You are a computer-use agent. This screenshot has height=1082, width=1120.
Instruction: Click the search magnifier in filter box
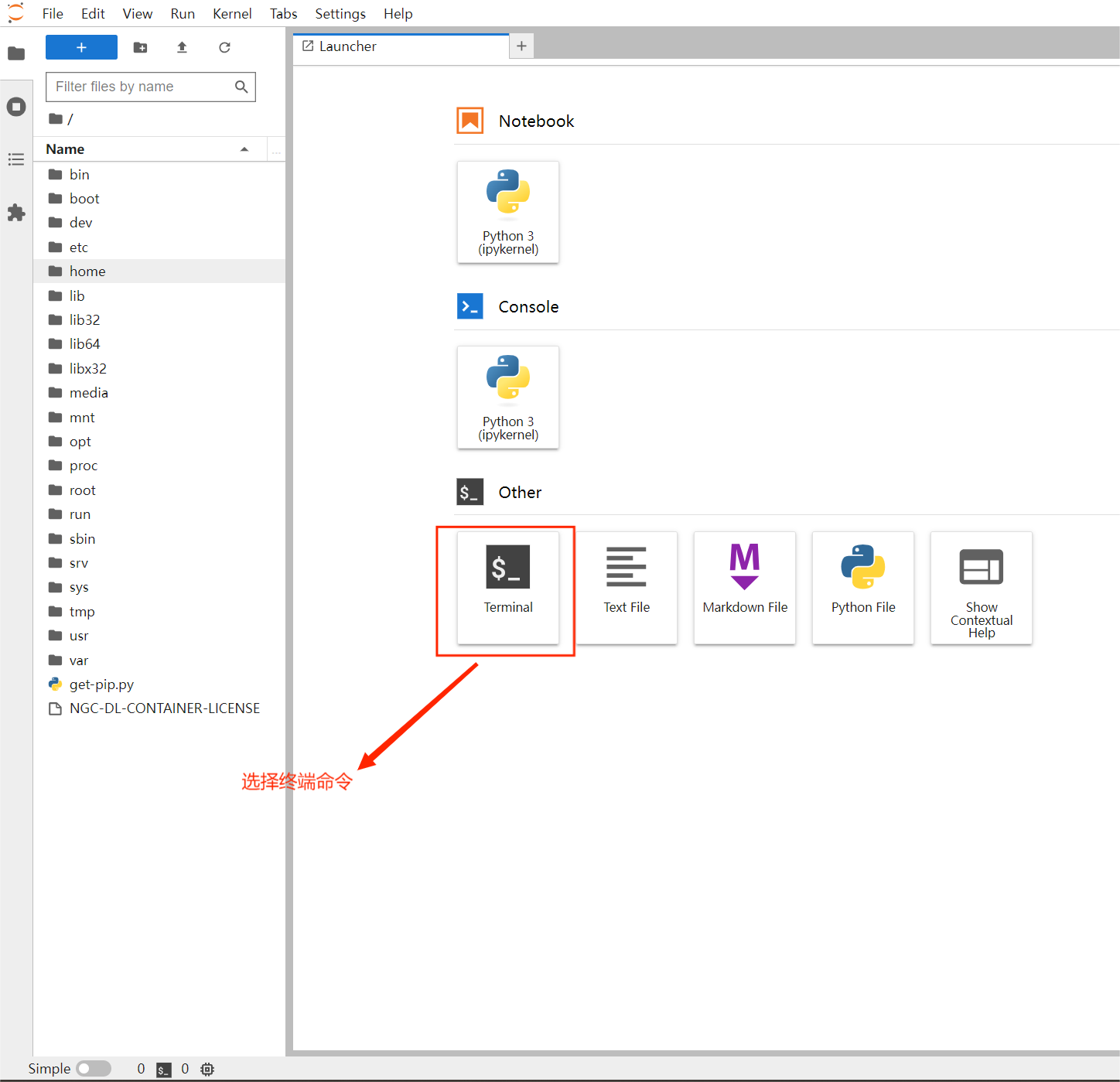click(x=241, y=87)
